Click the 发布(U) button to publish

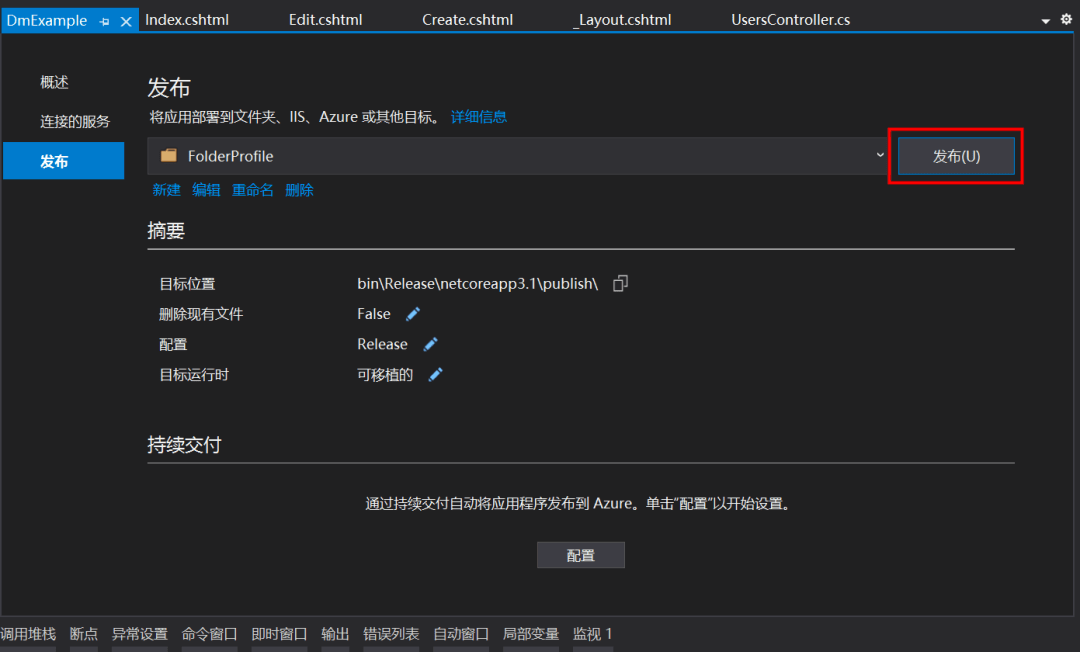pos(955,156)
